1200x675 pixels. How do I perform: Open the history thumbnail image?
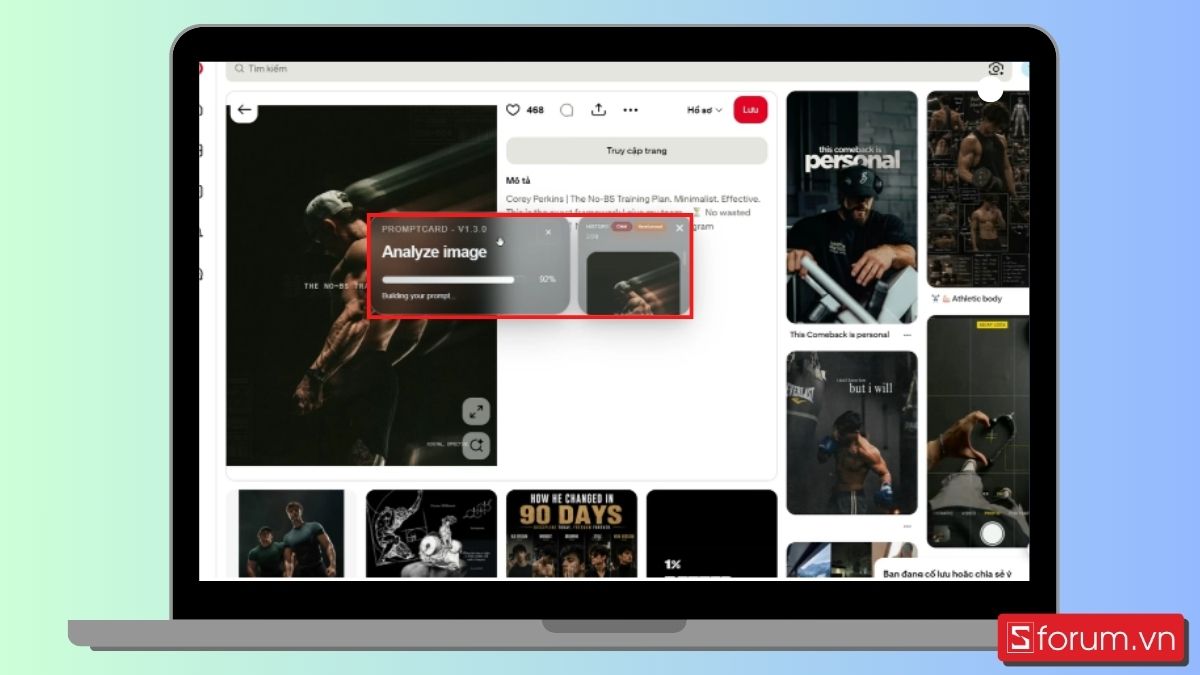(x=633, y=283)
